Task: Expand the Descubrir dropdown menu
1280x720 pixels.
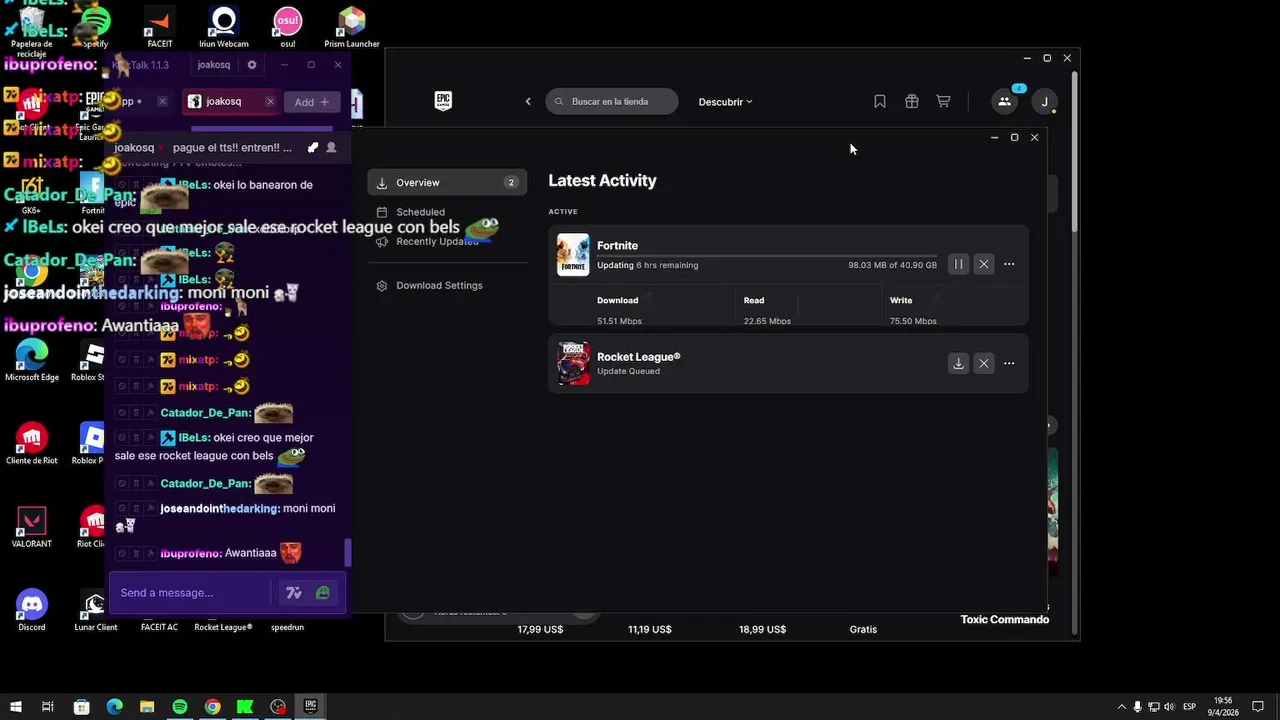Action: click(725, 101)
